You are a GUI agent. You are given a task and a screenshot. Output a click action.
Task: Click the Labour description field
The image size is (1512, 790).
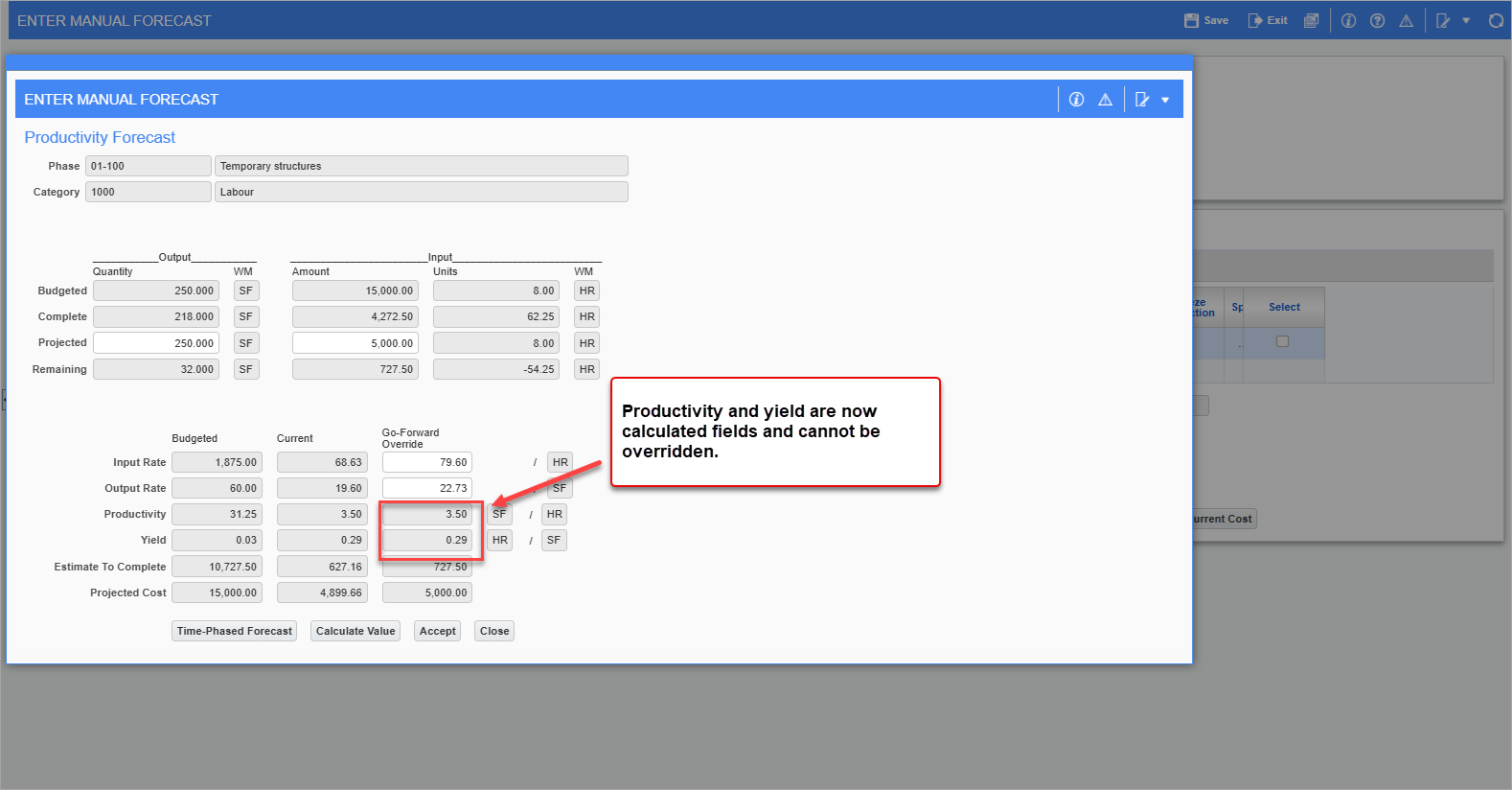(422, 192)
